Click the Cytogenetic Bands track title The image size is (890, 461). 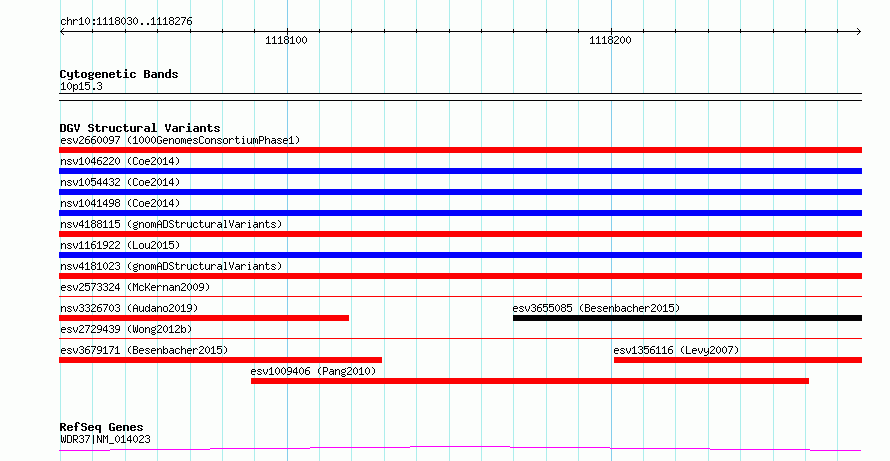coord(119,74)
